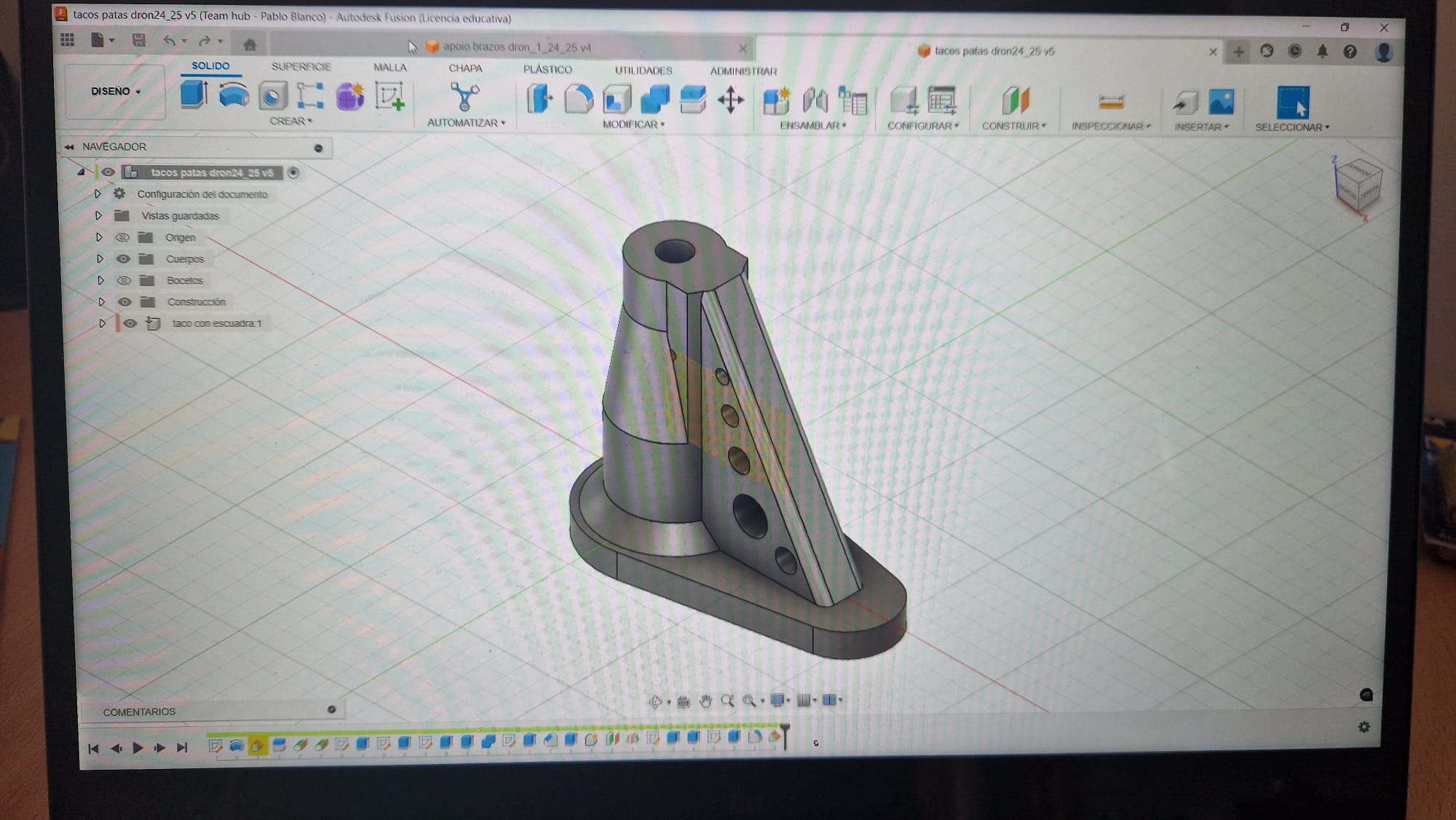Switch to the SUPERFICIE tab
1456x820 pixels.
301,66
